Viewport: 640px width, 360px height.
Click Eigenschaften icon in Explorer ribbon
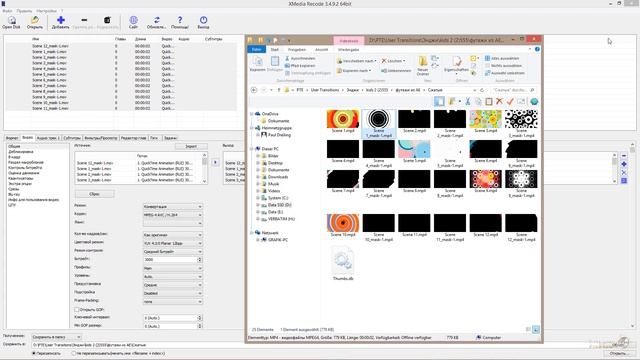pyautogui.click(x=456, y=62)
